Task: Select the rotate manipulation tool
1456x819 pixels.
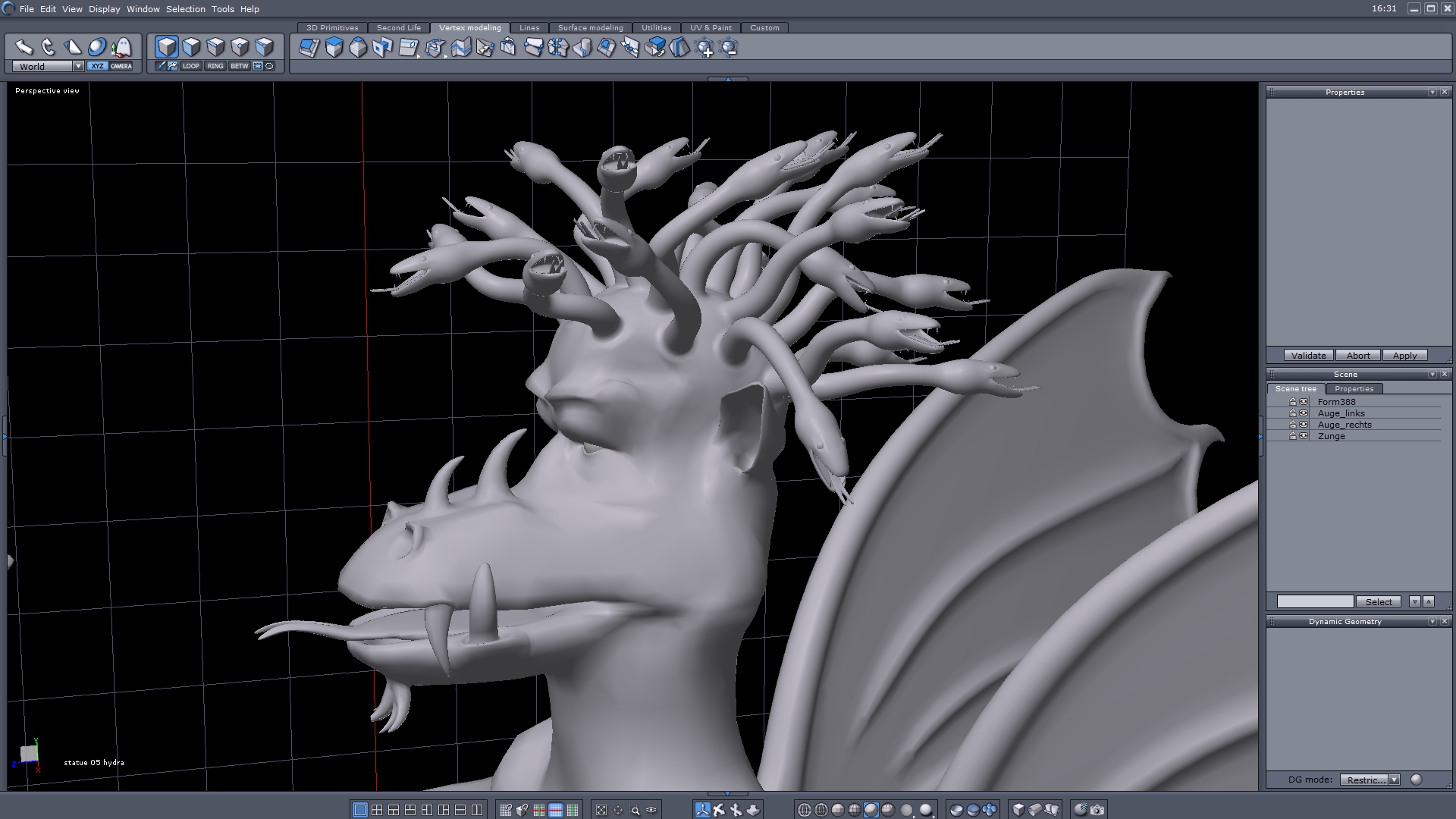Action: pos(49,47)
